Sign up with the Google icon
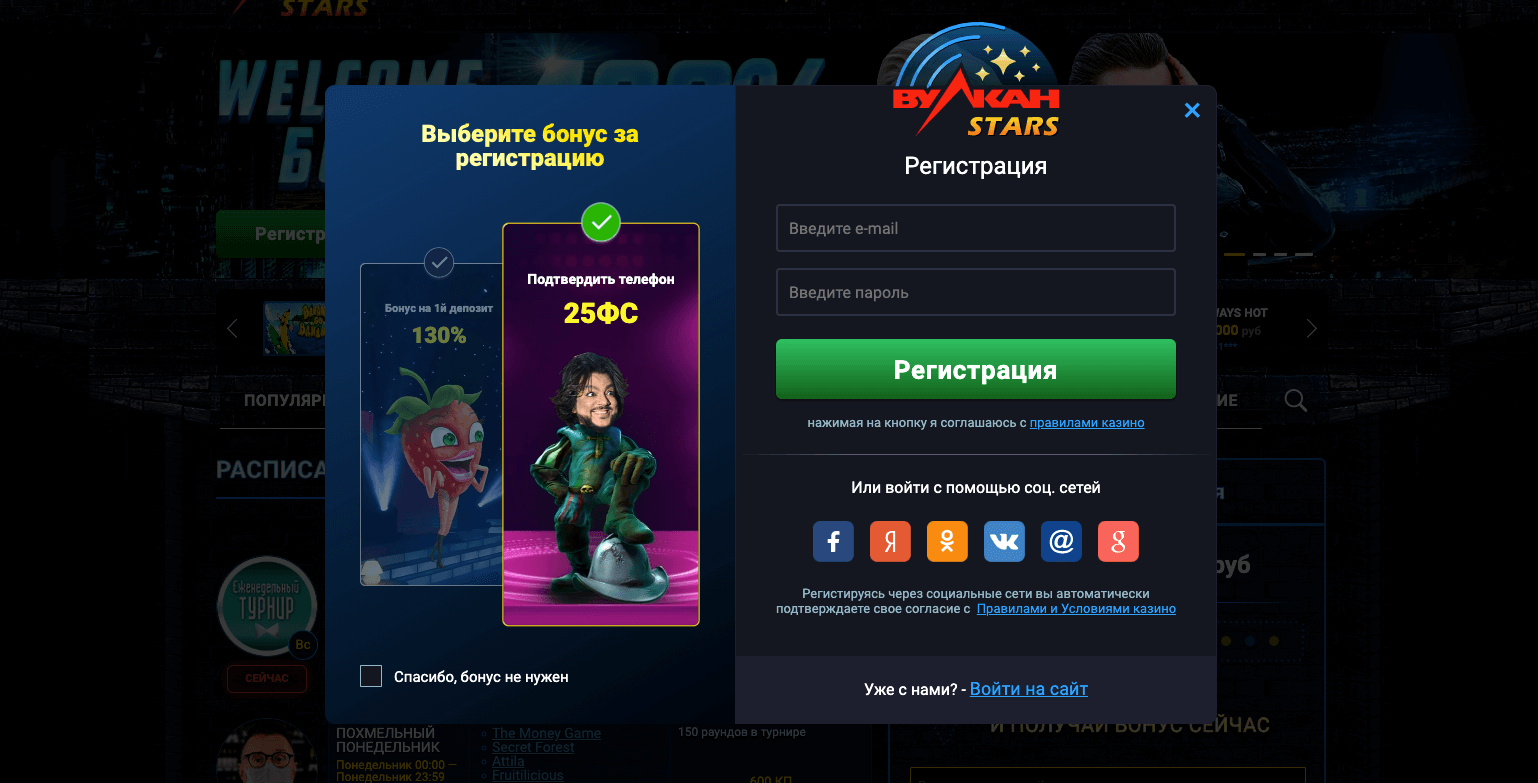Image resolution: width=1538 pixels, height=783 pixels. (x=1118, y=541)
